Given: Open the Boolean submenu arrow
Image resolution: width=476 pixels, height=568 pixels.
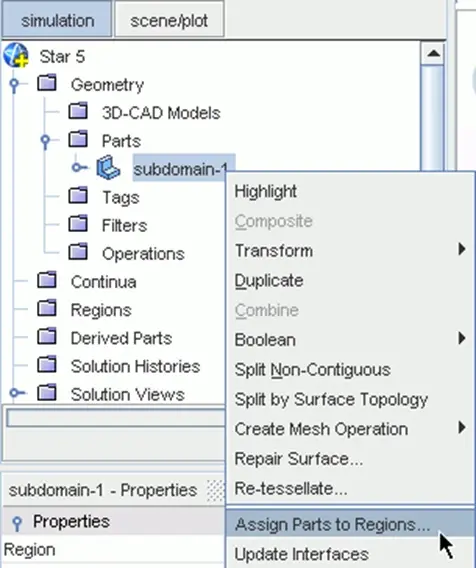Looking at the screenshot, I should 462,338.
